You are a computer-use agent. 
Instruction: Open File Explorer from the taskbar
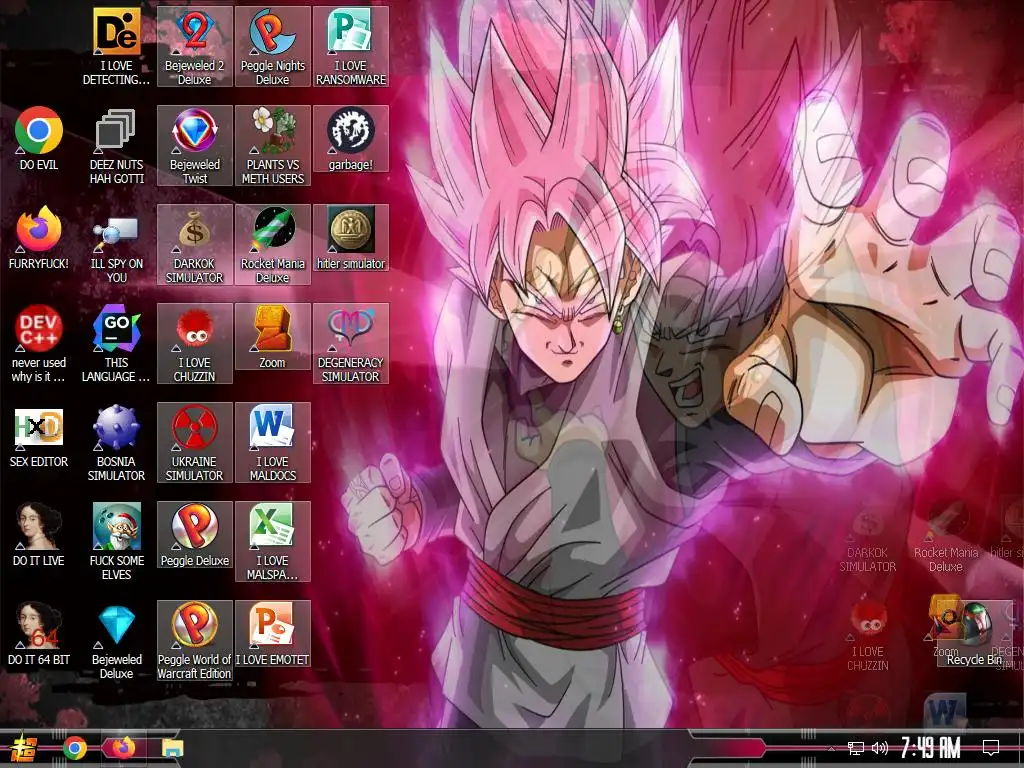(x=173, y=748)
